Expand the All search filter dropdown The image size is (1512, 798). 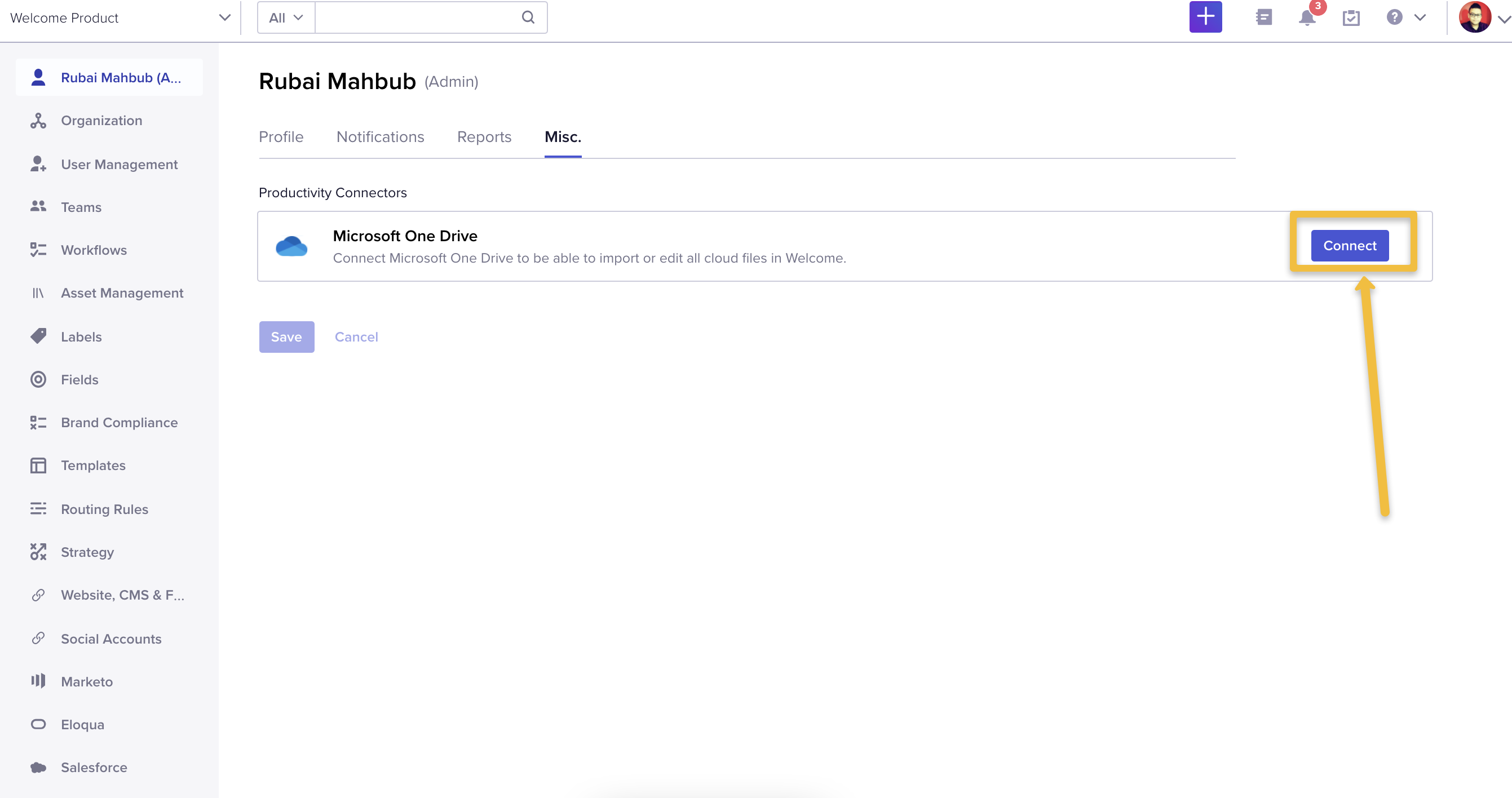[285, 17]
